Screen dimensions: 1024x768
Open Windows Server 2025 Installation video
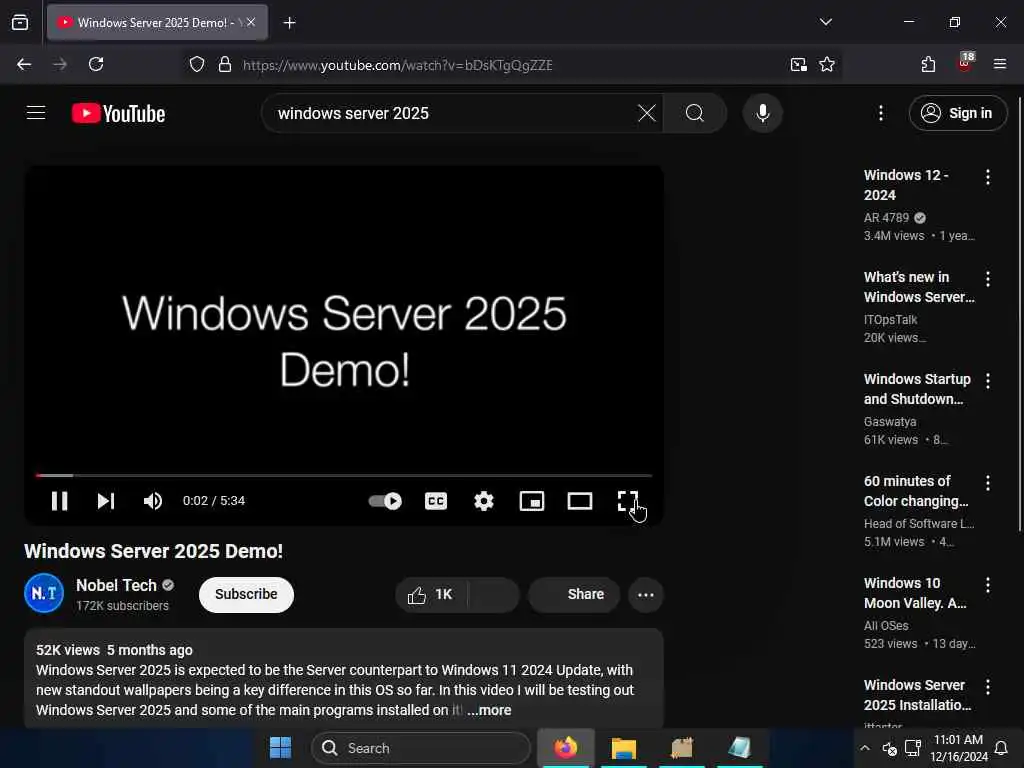(917, 695)
